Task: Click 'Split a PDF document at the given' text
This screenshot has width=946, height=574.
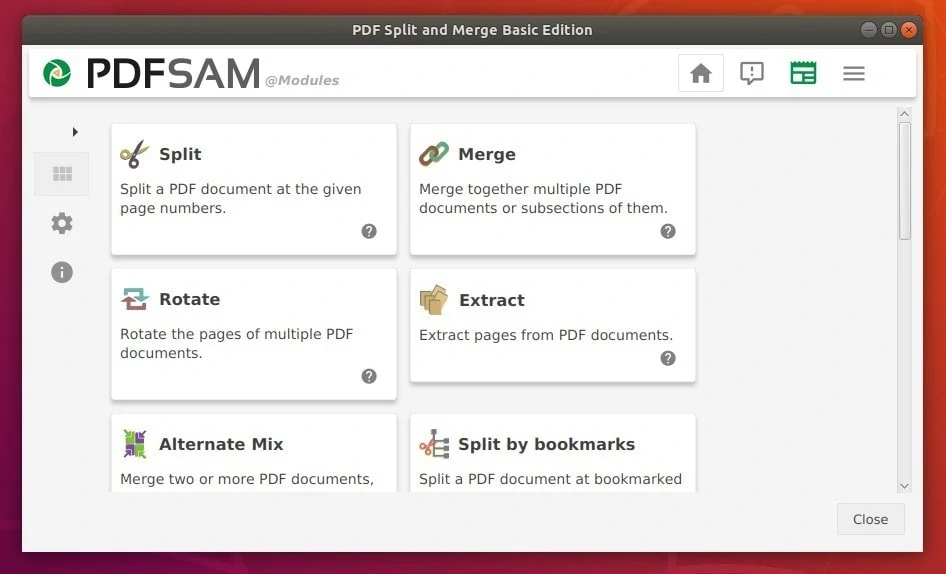Action: 241,189
